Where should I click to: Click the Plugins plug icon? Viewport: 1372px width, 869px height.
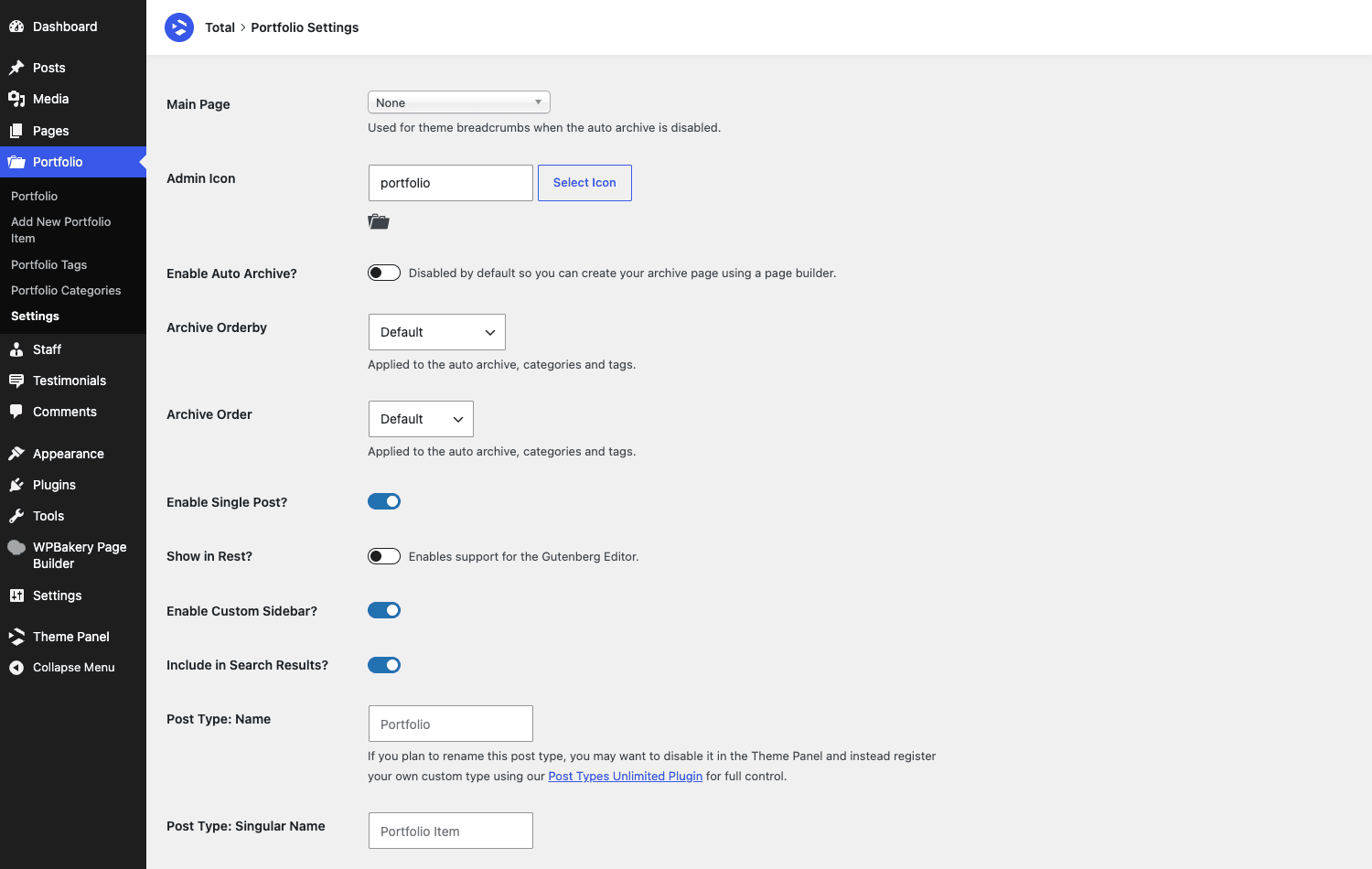click(x=16, y=485)
